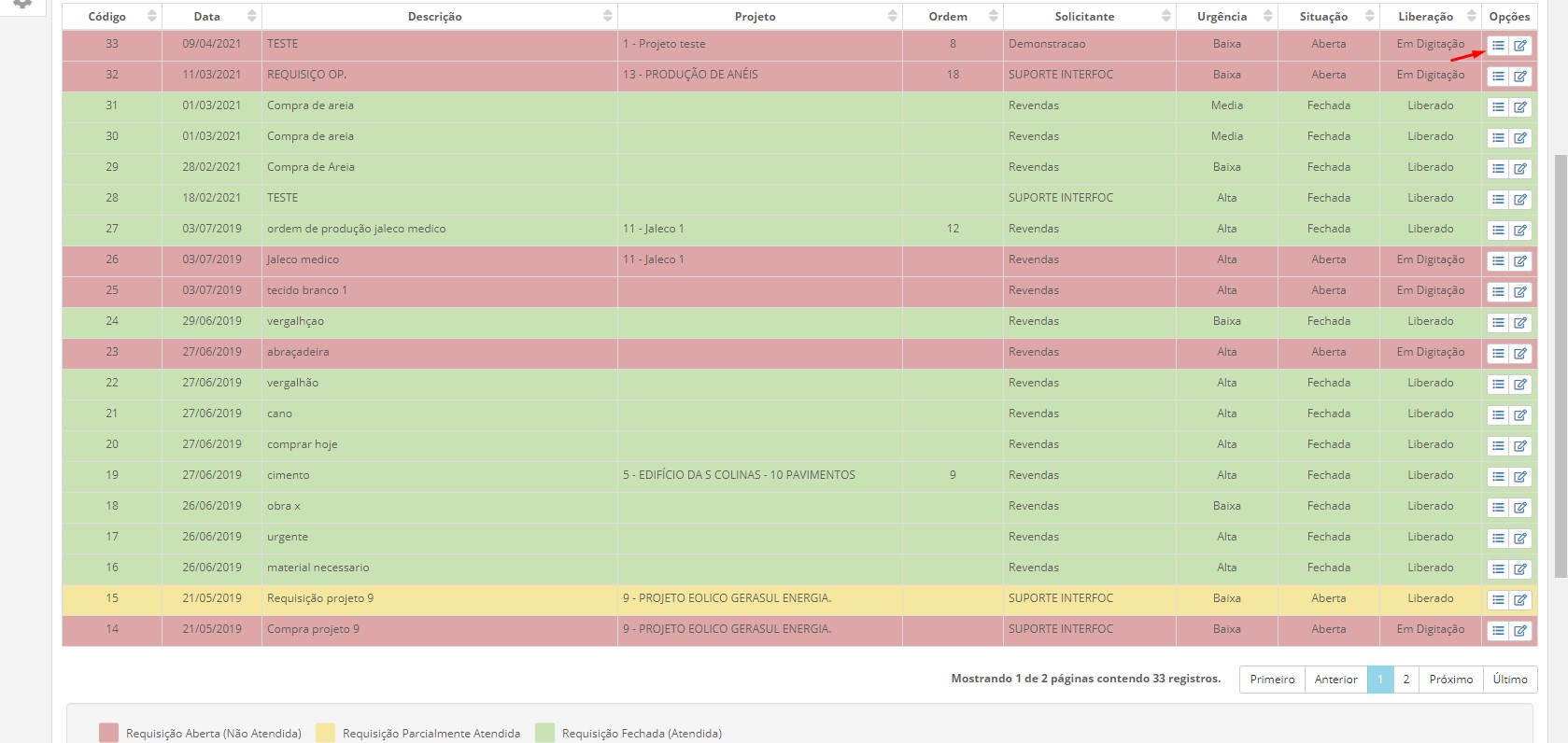Select page 1 in pagination
This screenshot has width=1568, height=743.
[1380, 680]
